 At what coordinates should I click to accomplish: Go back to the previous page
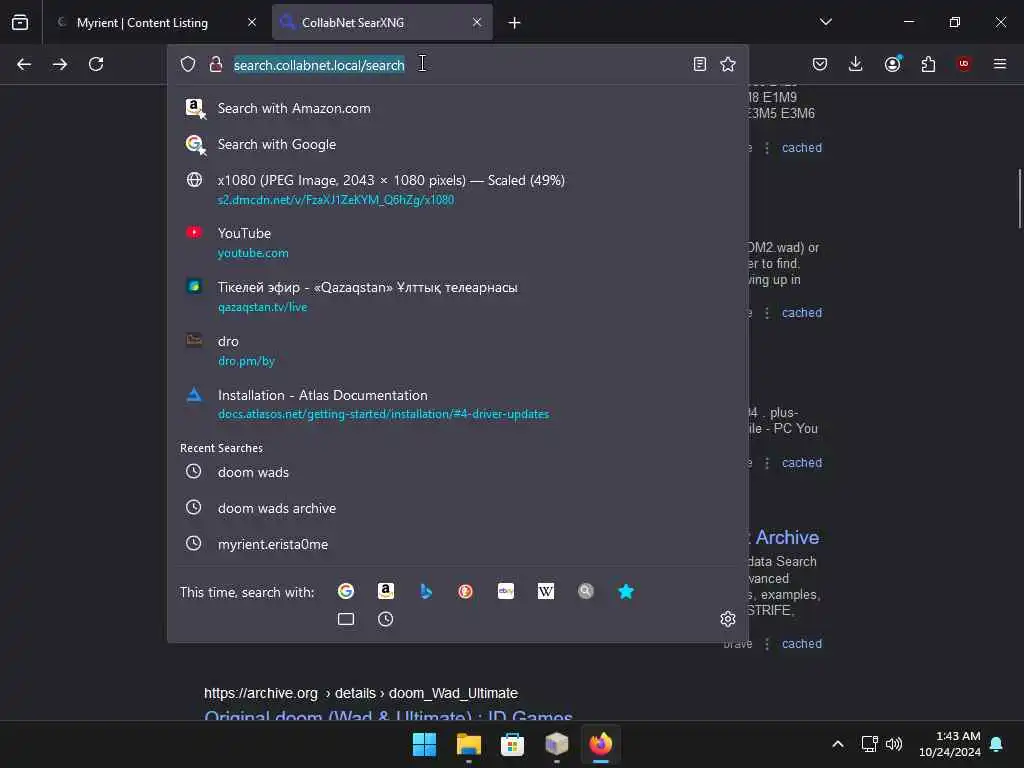coord(24,64)
